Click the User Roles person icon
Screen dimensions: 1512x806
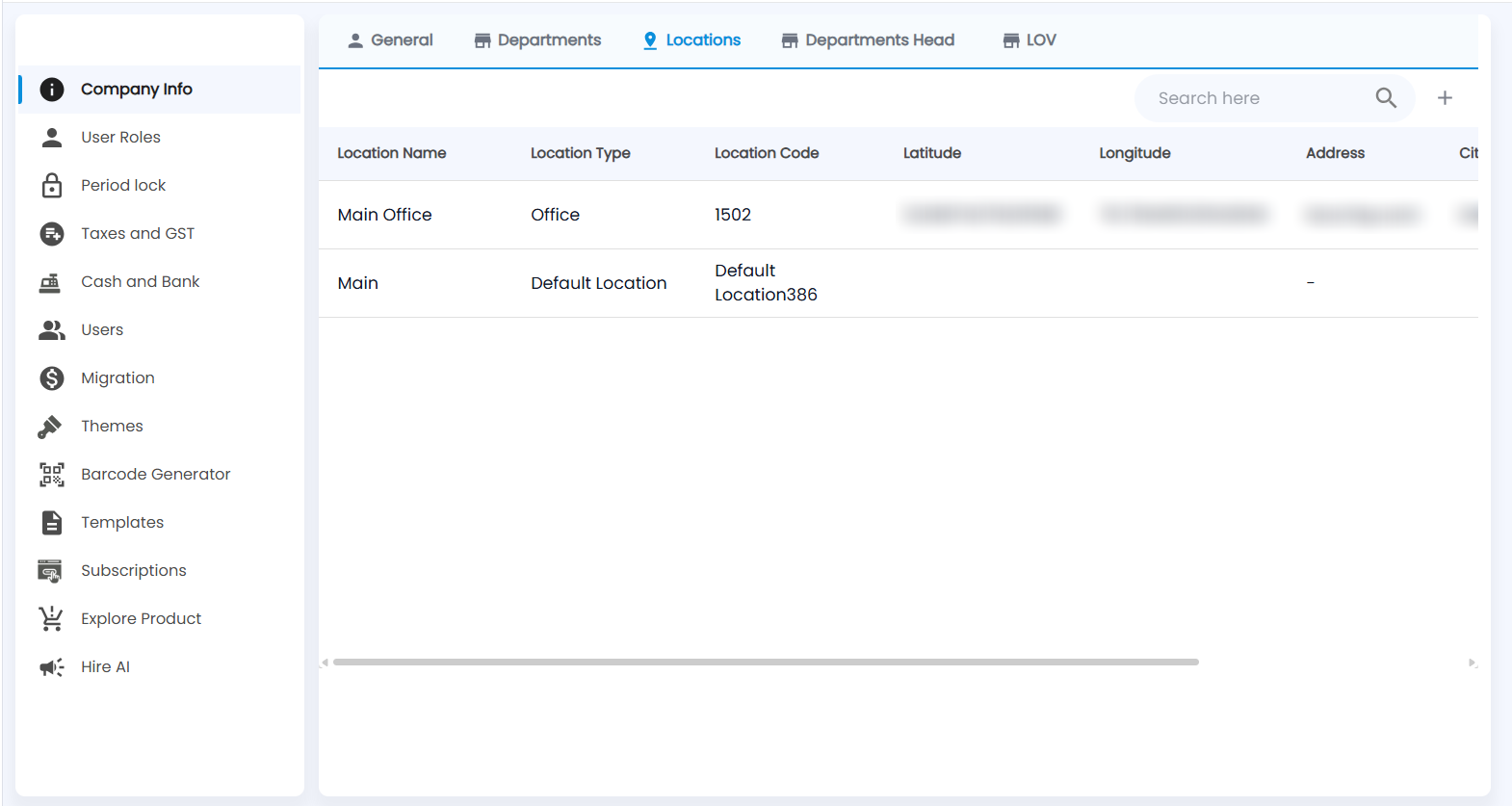coord(52,138)
